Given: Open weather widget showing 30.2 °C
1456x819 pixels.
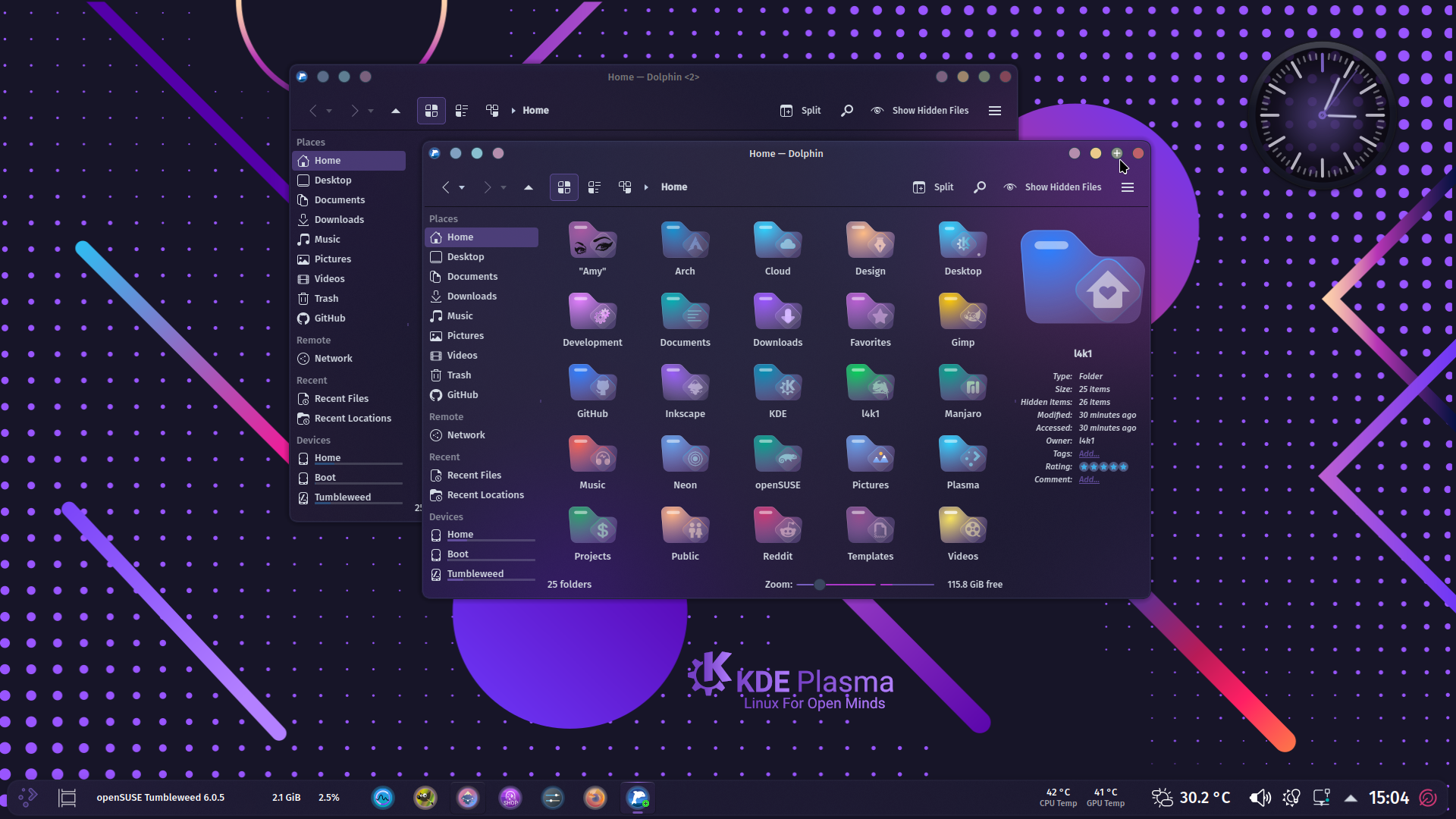Looking at the screenshot, I should (x=1191, y=798).
